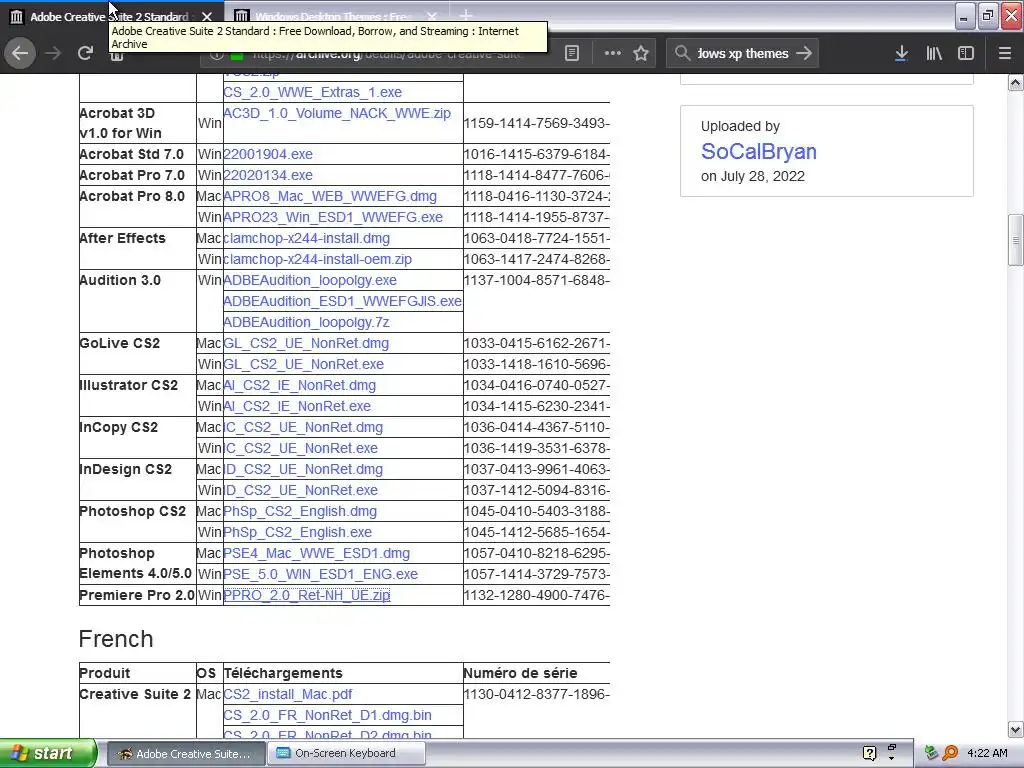Click the search magnifier icon in search box
1024x768 pixels.
pyautogui.click(x=682, y=53)
